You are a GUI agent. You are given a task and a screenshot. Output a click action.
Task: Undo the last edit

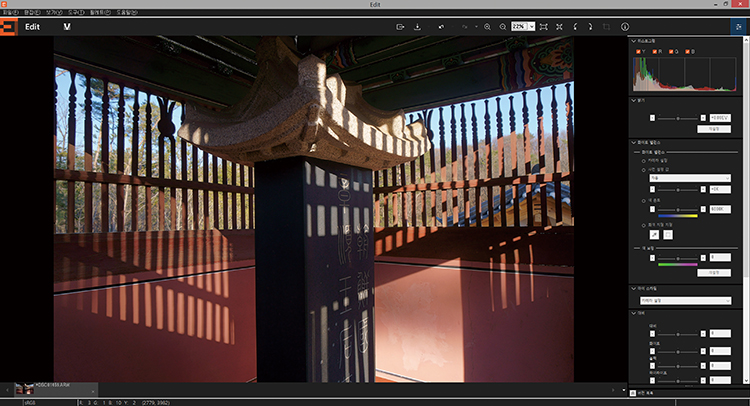click(x=441, y=27)
